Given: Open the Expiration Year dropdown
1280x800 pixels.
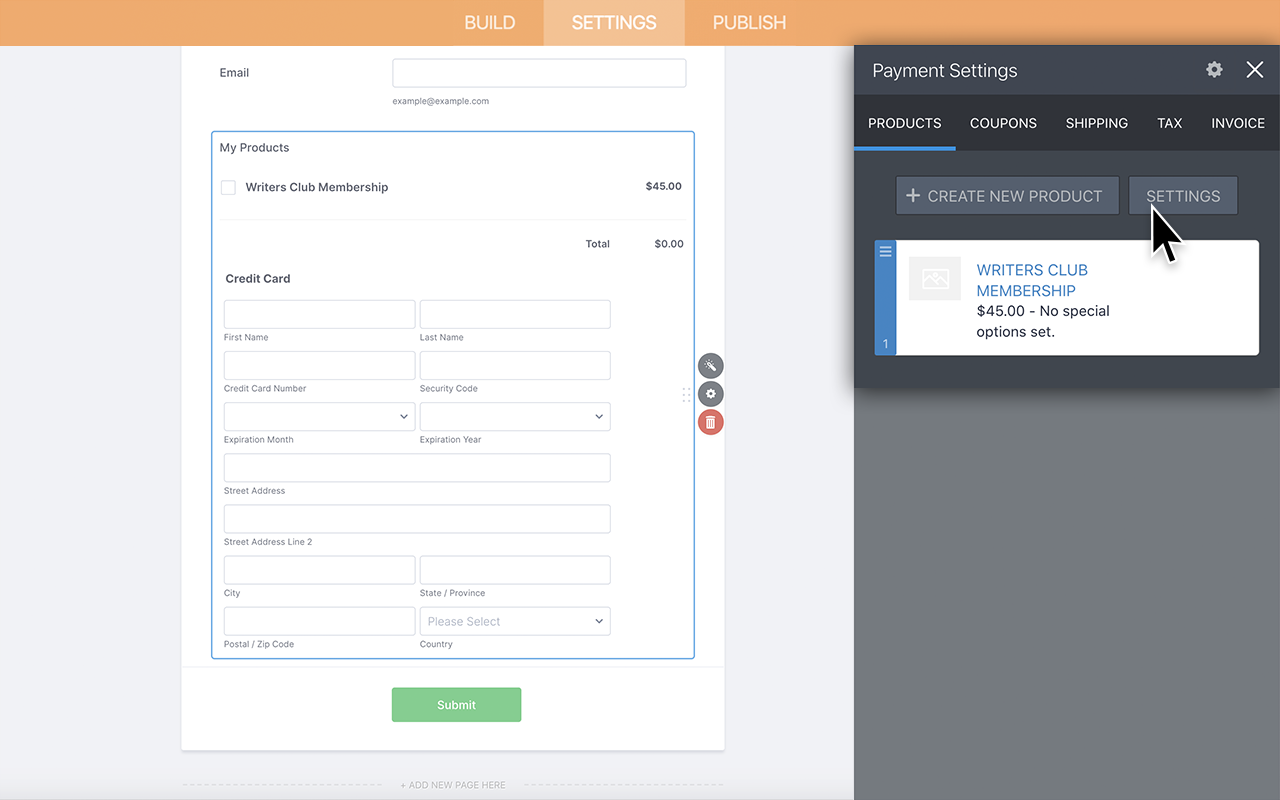Looking at the screenshot, I should click(x=514, y=416).
